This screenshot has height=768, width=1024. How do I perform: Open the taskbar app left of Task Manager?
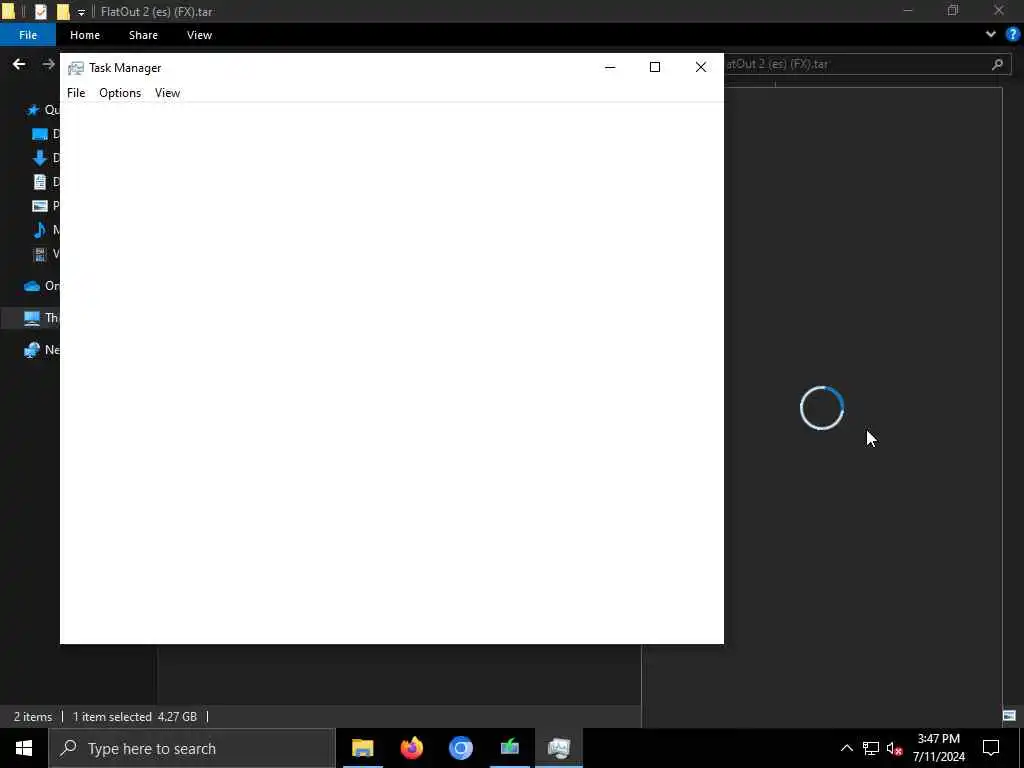(509, 748)
